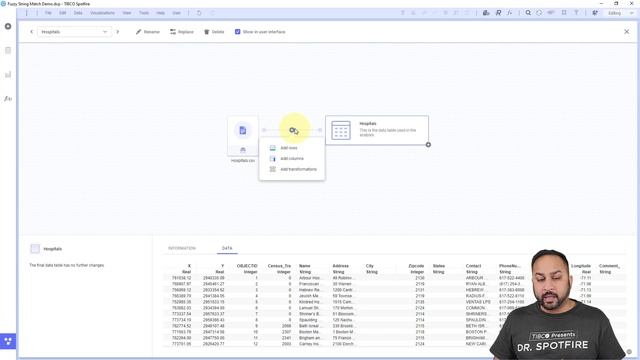Viewport: 640px width, 360px height.
Task: Click the bookmark toolbar icon
Action: 564,13
